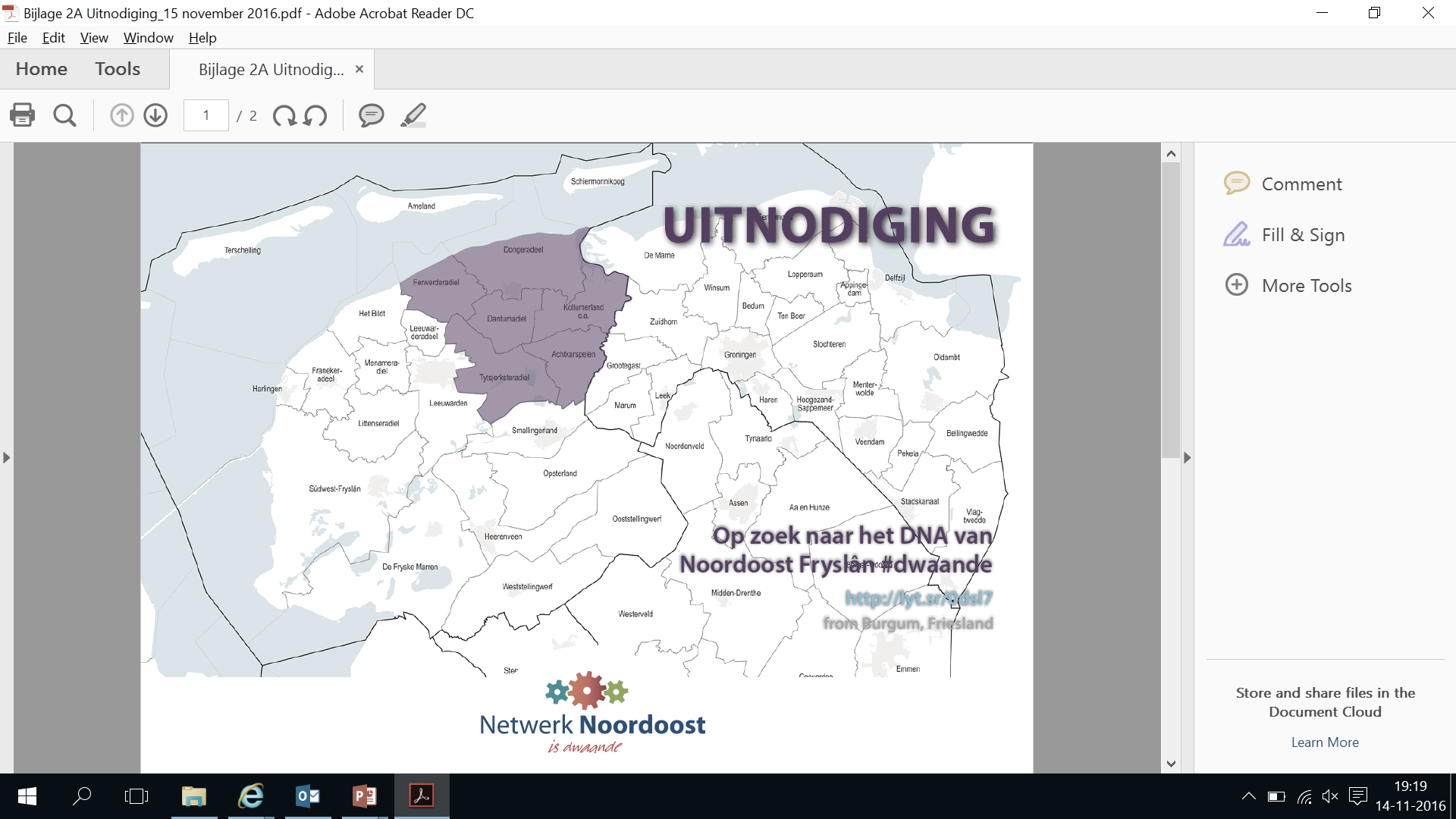Screen dimensions: 1456x819
Task: Close the Bijlage 2A Uitnodig... document tab
Action: (359, 69)
